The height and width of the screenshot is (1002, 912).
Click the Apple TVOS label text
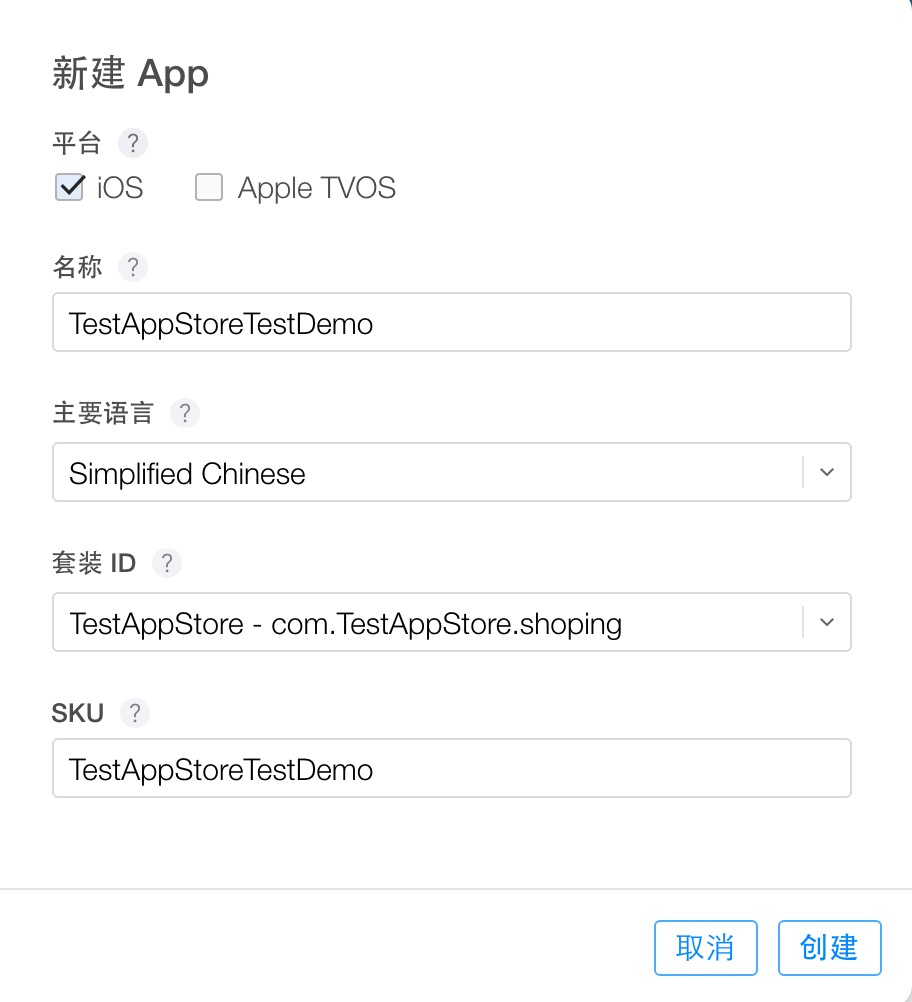click(x=316, y=188)
